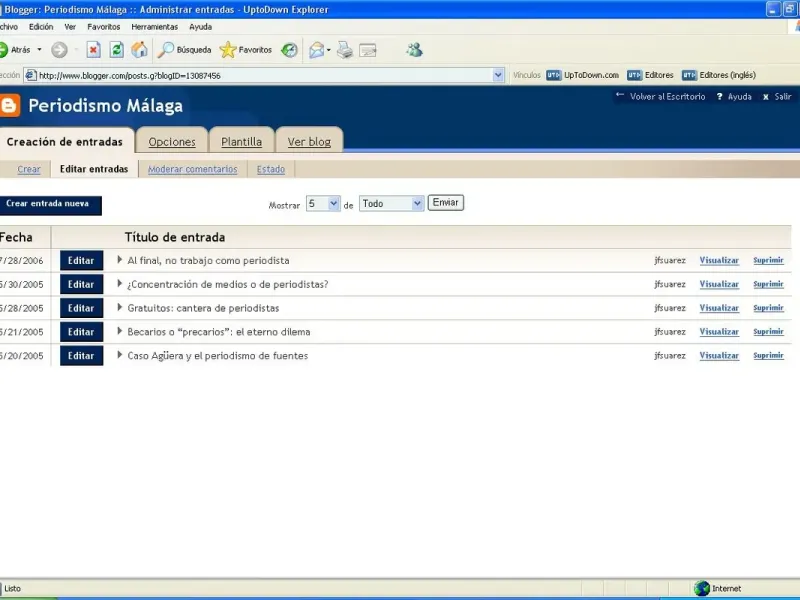Screen dimensions: 800x600
Task: Expand the 'Al final, no trabajo como periodista' entry
Action: click(x=120, y=260)
